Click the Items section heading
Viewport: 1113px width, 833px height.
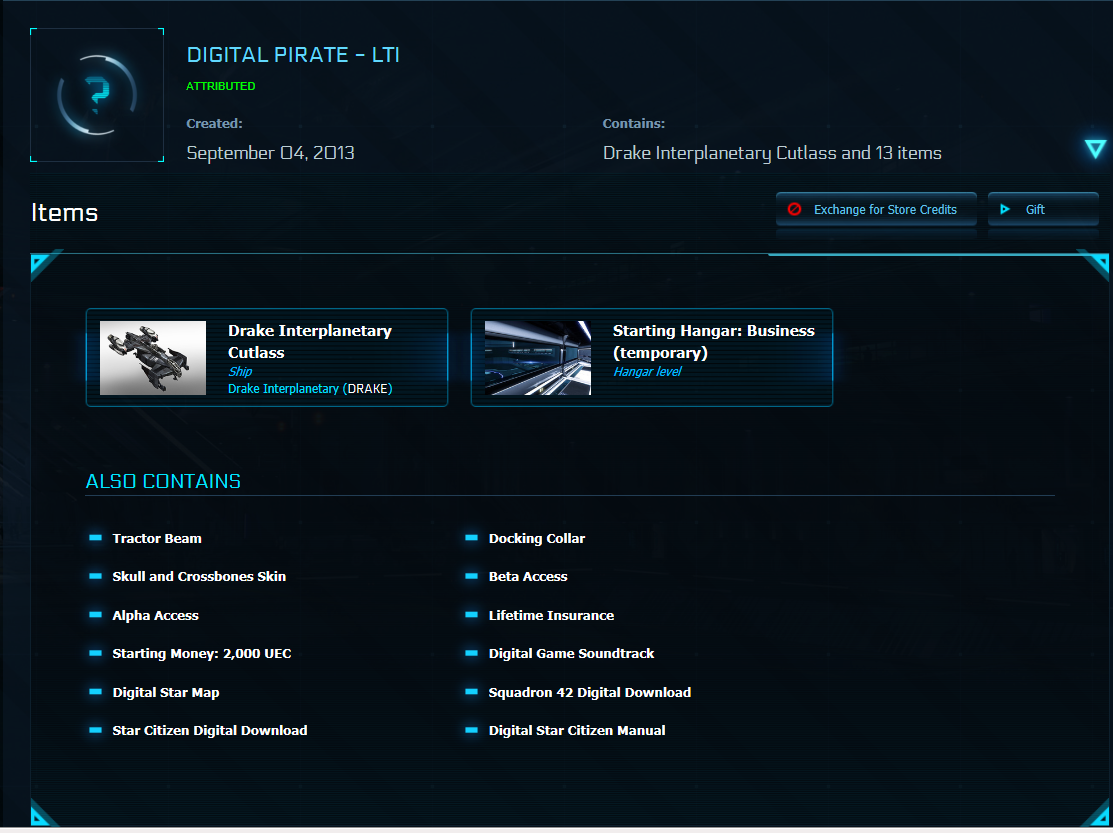click(x=65, y=212)
